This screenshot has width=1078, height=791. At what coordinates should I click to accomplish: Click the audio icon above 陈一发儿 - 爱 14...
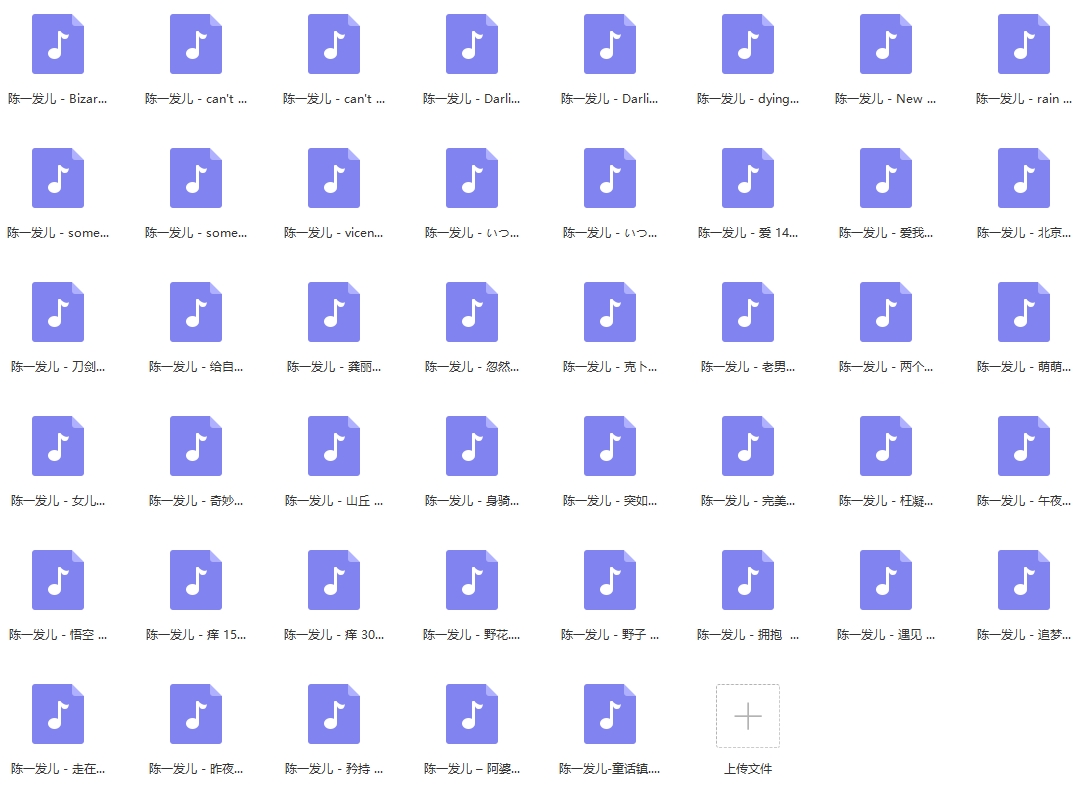coord(748,179)
